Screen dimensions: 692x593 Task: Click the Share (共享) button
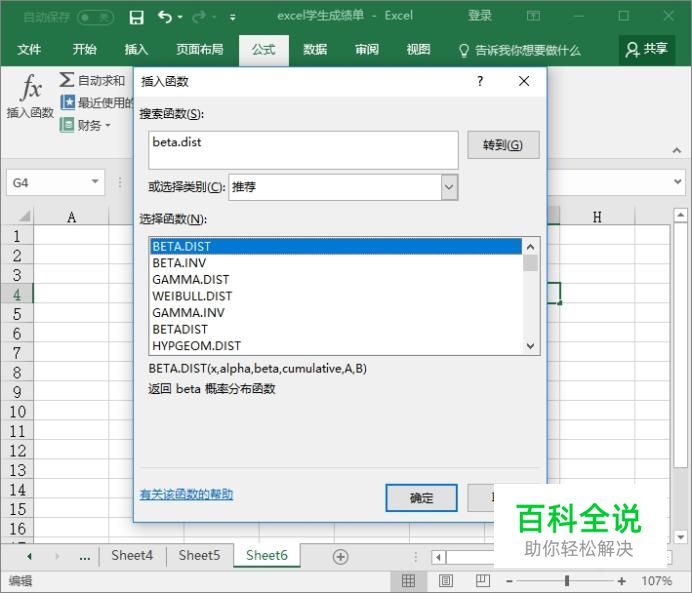point(647,50)
